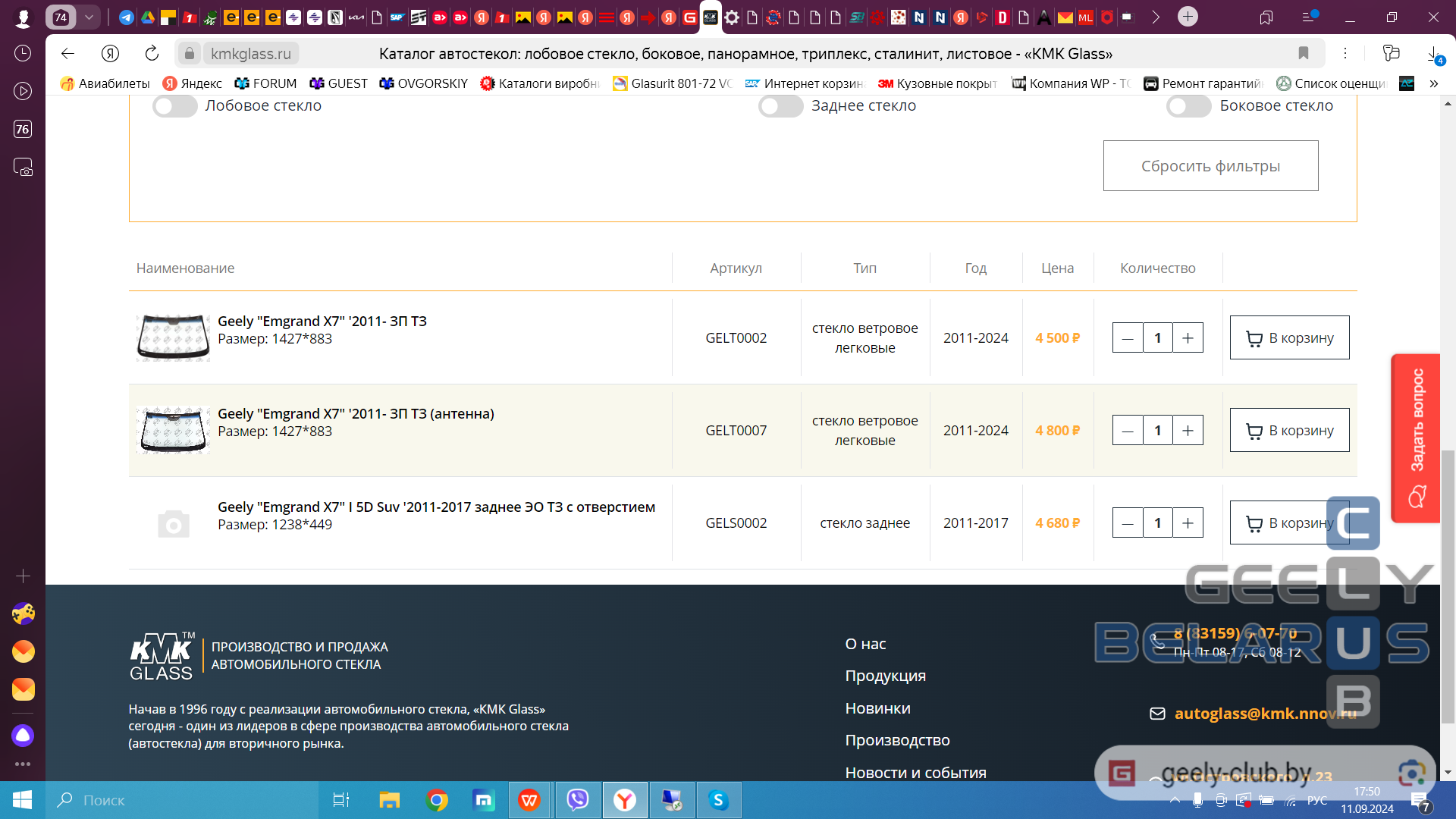Viewport: 1456px width, 819px height.
Task: Toggle the Боковое стекло switch
Action: point(1188,106)
